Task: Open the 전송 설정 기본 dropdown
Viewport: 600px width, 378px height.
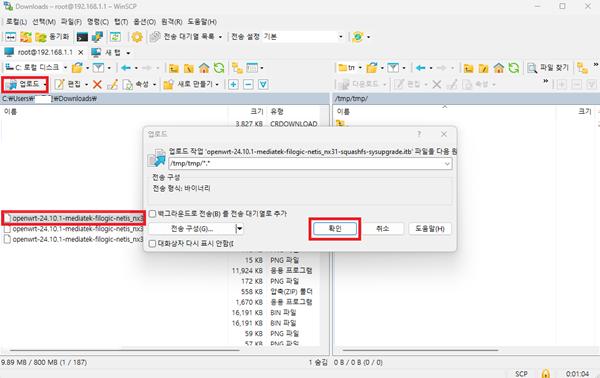Action: click(303, 37)
